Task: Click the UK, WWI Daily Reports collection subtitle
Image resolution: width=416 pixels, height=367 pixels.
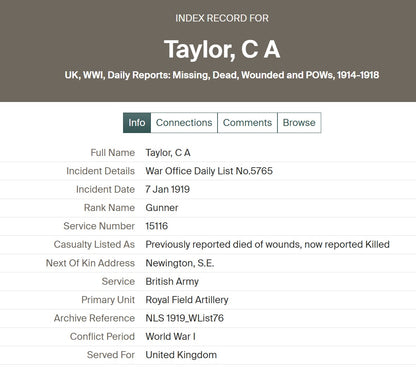Action: [222, 75]
